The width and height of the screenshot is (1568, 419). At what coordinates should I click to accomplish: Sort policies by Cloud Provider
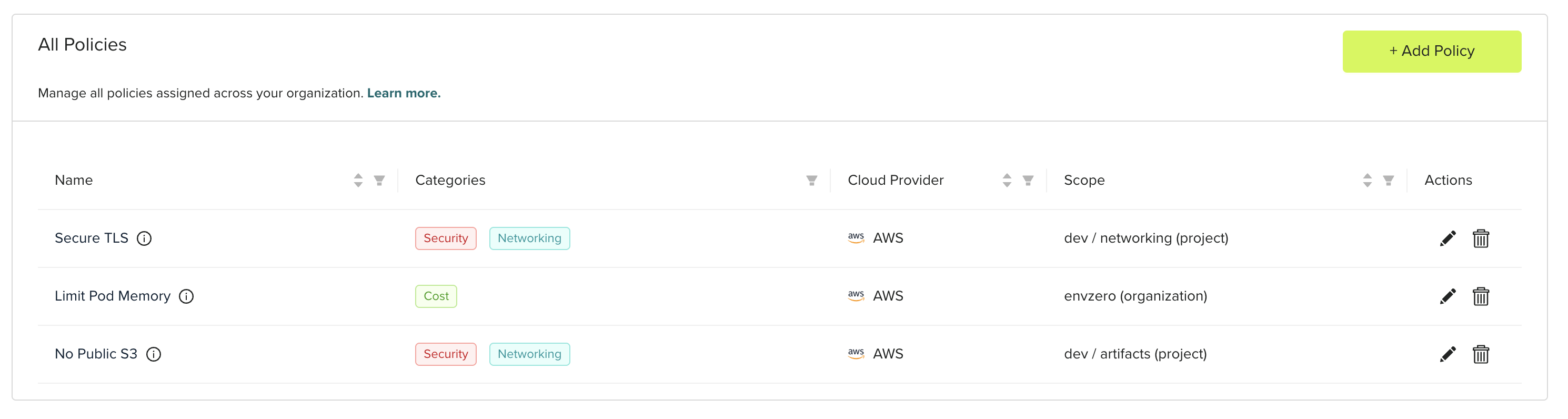[1007, 180]
